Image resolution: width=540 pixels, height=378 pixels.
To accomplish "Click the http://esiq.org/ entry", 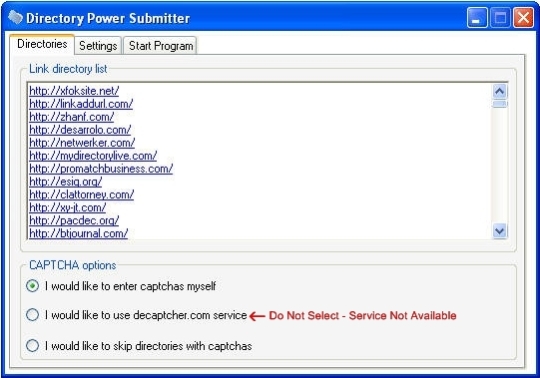I will click(x=66, y=181).
